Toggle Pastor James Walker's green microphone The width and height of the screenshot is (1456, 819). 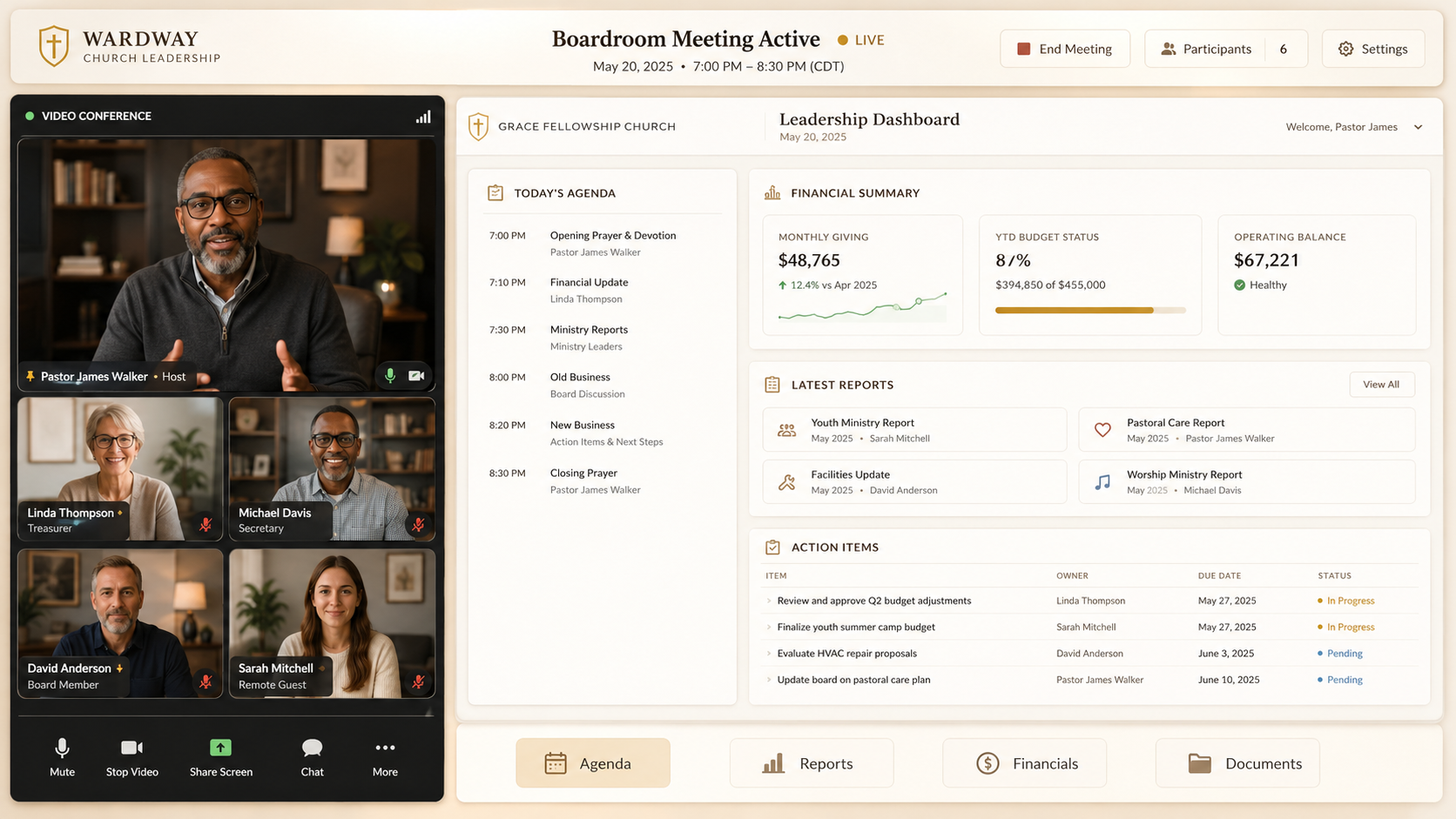(x=390, y=376)
